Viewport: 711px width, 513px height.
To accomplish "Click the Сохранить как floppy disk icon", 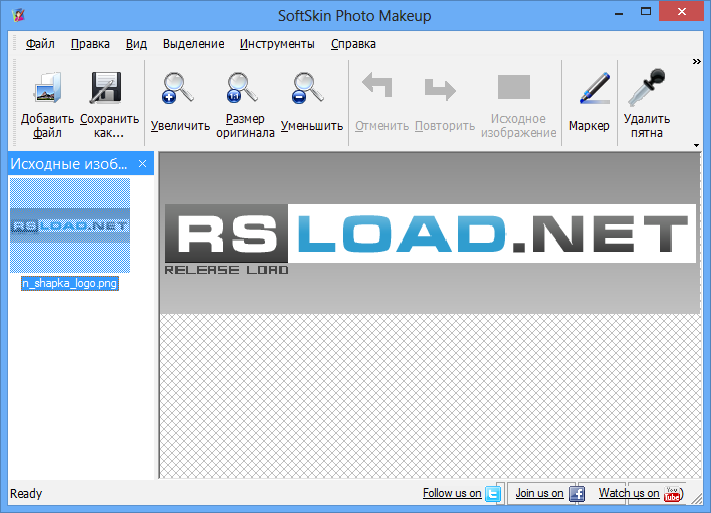I will point(106,88).
